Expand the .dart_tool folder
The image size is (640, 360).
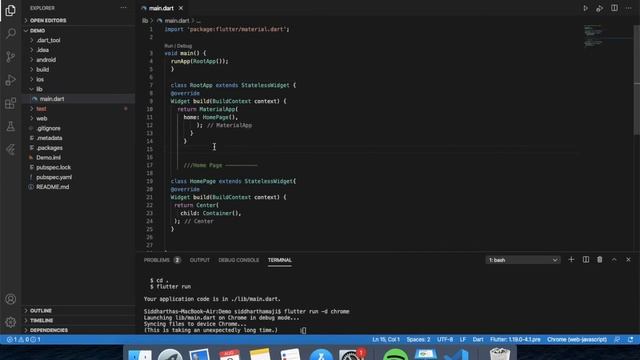pyautogui.click(x=48, y=40)
